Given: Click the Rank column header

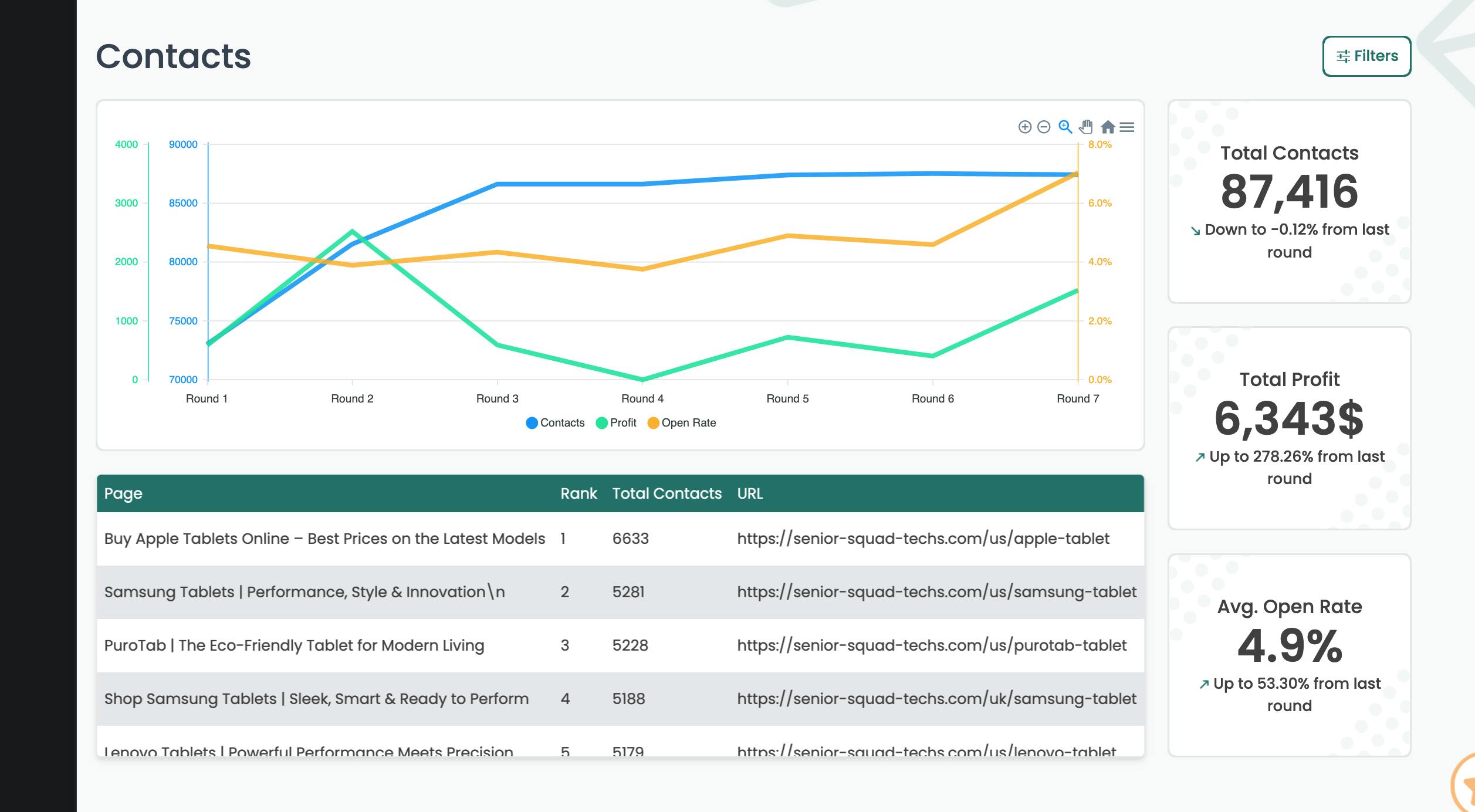Looking at the screenshot, I should click(x=580, y=493).
